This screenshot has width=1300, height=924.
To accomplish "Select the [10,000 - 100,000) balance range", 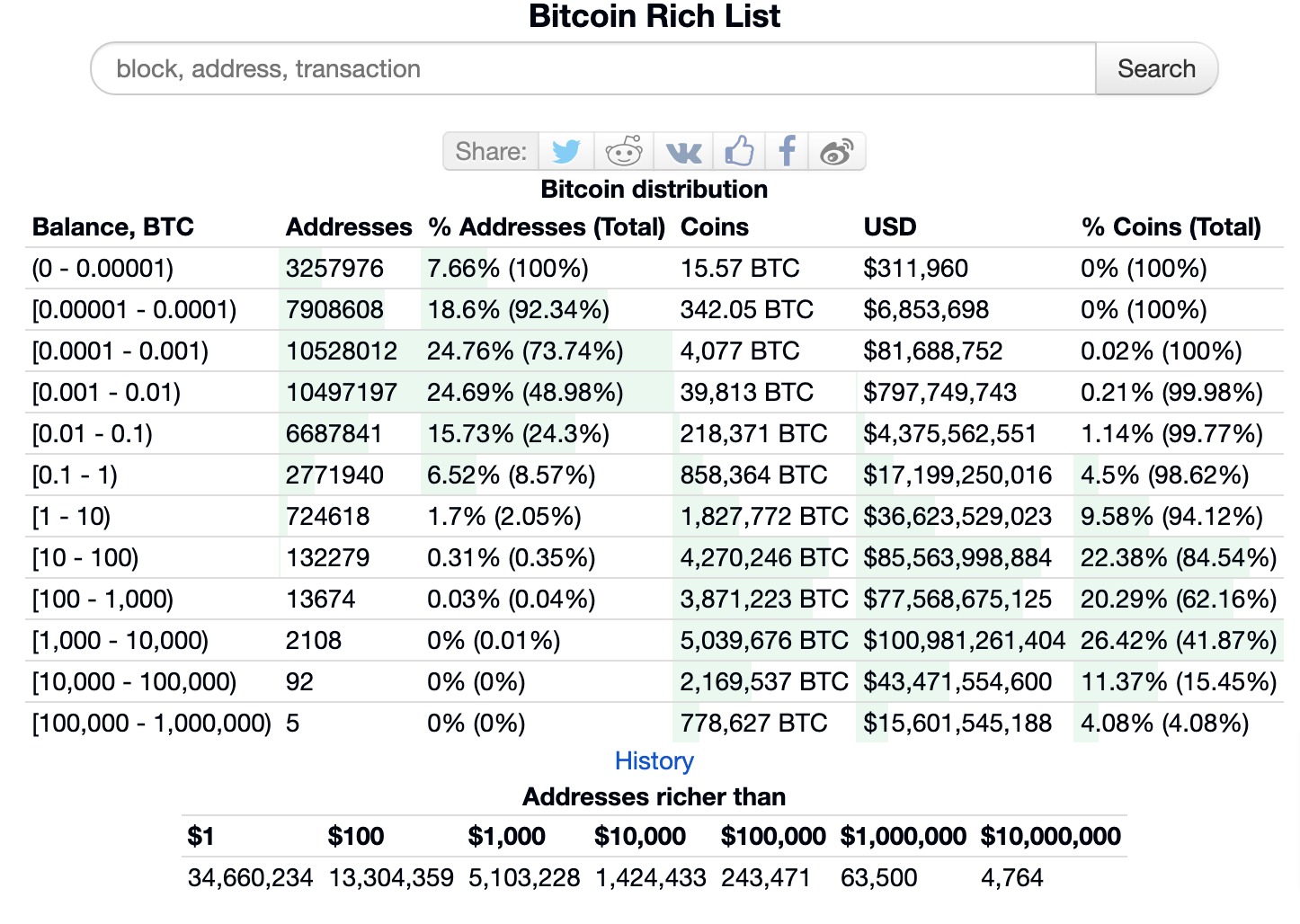I will (134, 681).
